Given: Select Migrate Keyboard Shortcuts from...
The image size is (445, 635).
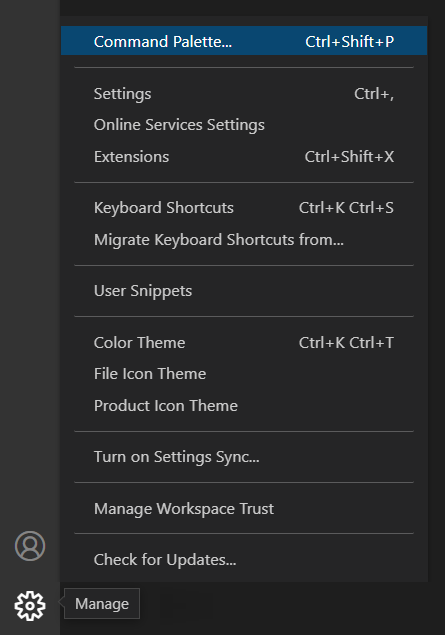Looking at the screenshot, I should (244, 240).
